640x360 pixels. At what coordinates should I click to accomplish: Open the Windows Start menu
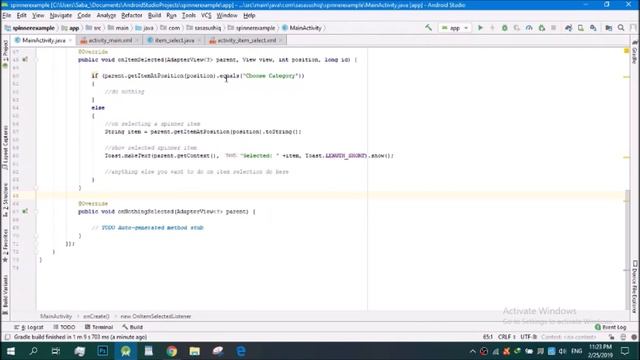pyautogui.click(x=11, y=351)
